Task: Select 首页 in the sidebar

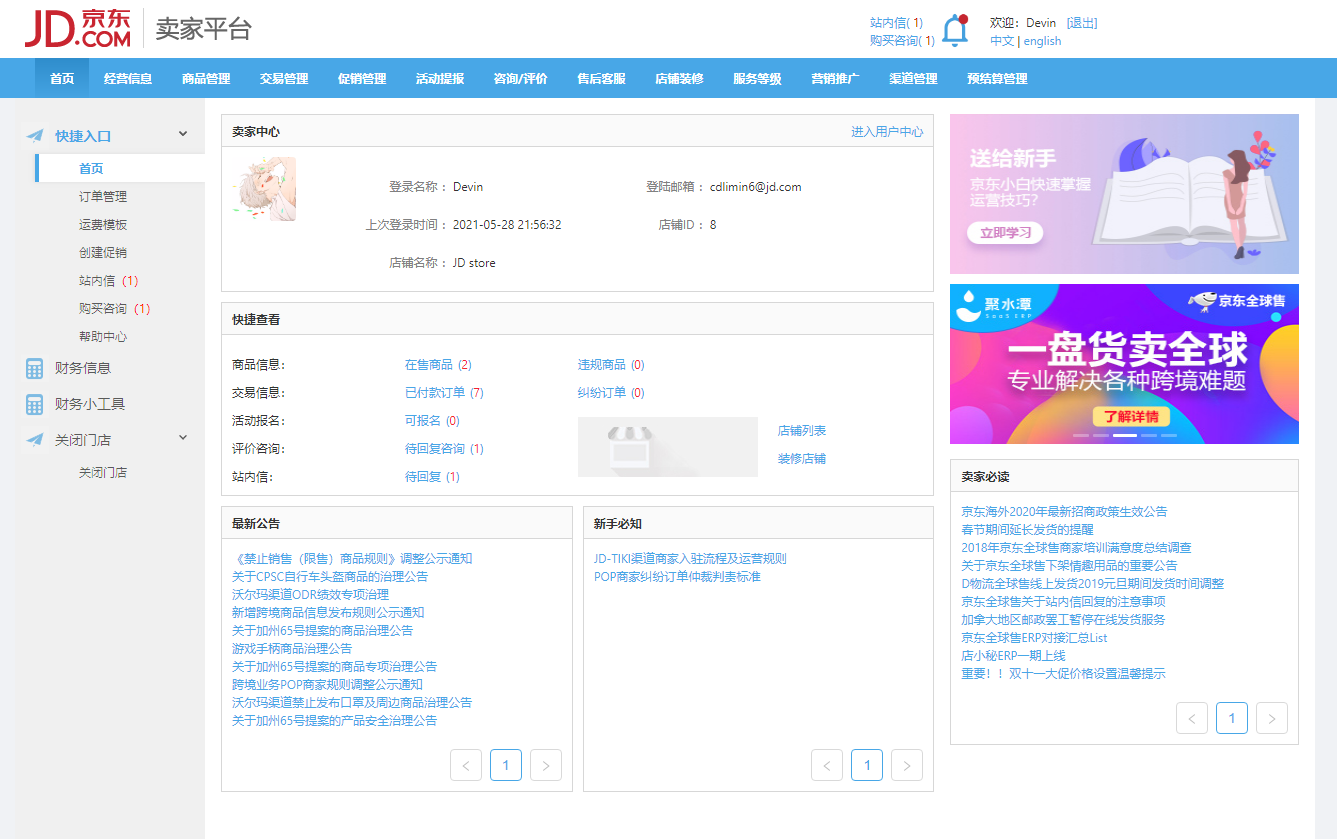Action: click(120, 168)
